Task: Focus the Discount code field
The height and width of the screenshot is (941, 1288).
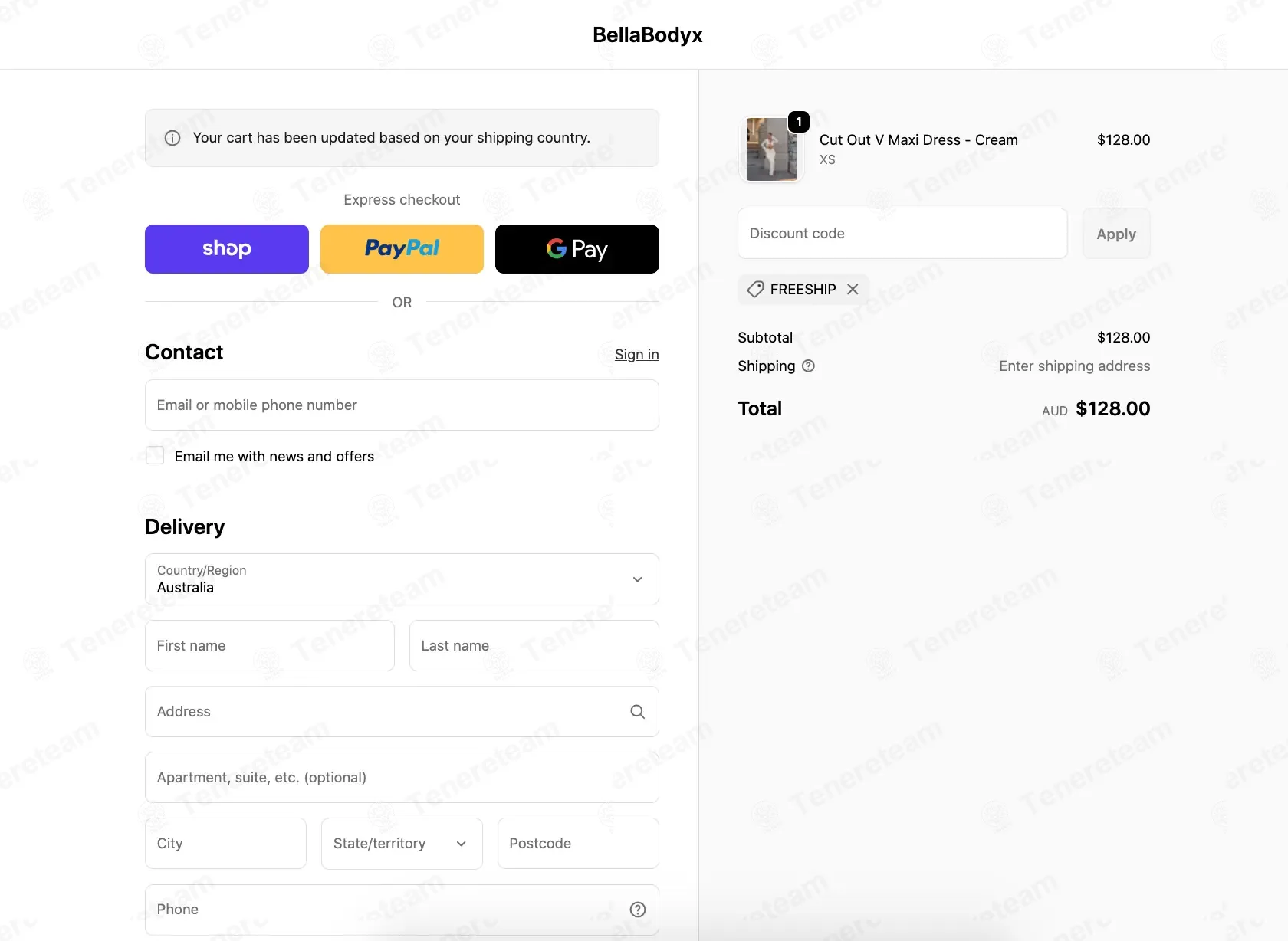Action: [902, 234]
